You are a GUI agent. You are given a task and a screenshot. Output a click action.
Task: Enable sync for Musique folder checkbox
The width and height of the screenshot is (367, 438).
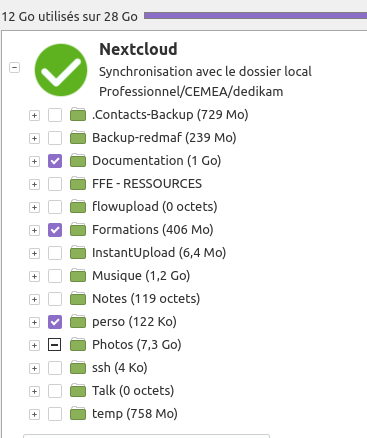coord(55,276)
